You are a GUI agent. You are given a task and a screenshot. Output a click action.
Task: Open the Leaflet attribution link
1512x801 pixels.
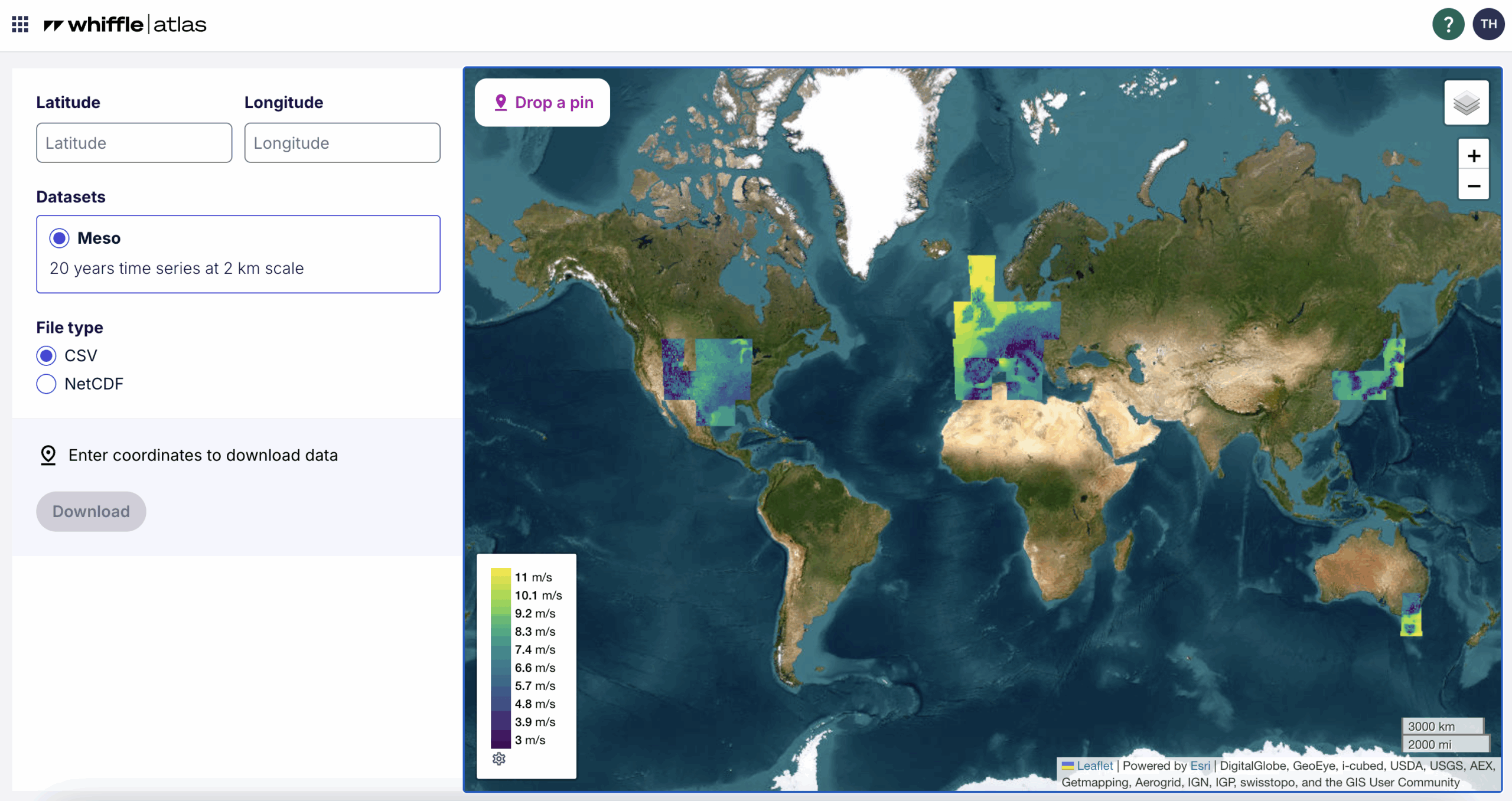(x=1094, y=766)
